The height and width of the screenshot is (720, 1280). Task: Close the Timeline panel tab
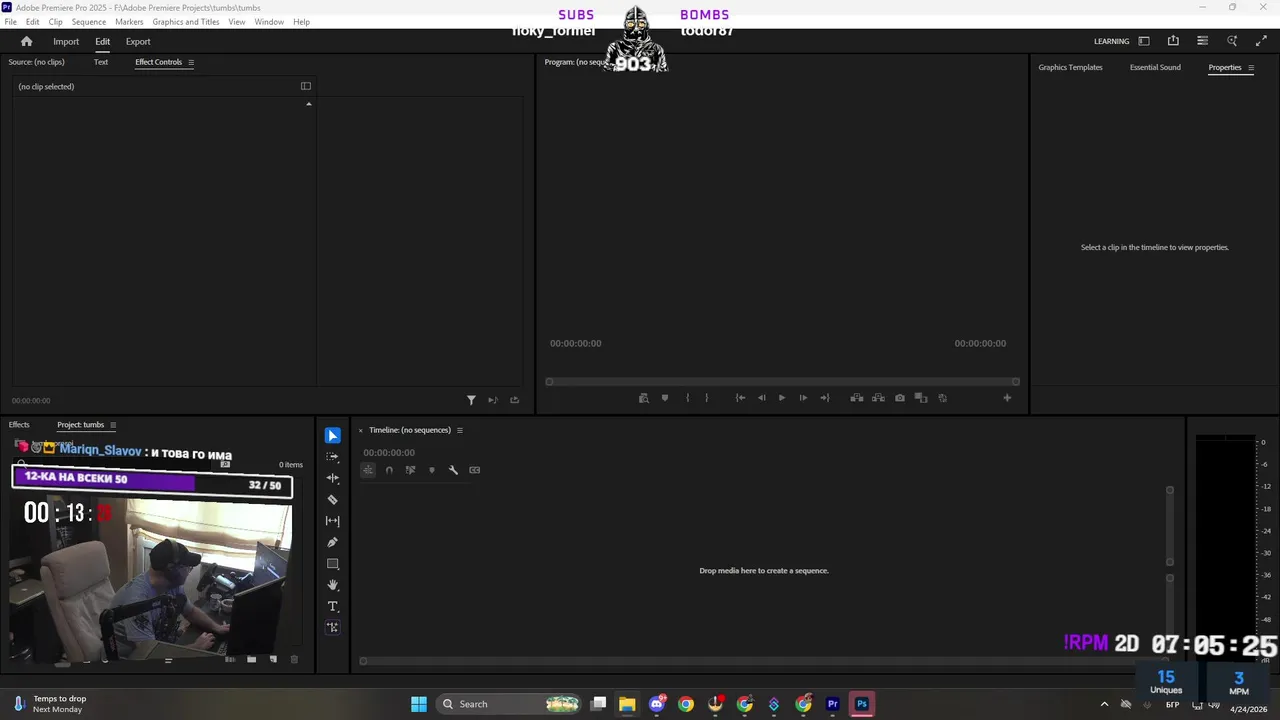coord(361,431)
